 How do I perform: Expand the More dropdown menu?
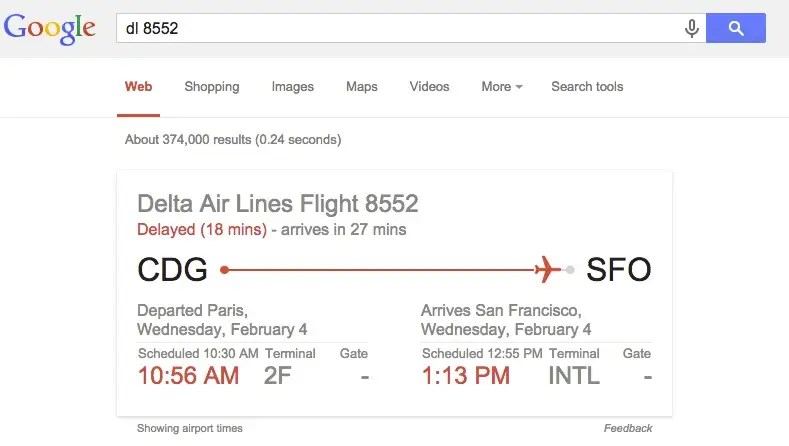click(502, 87)
